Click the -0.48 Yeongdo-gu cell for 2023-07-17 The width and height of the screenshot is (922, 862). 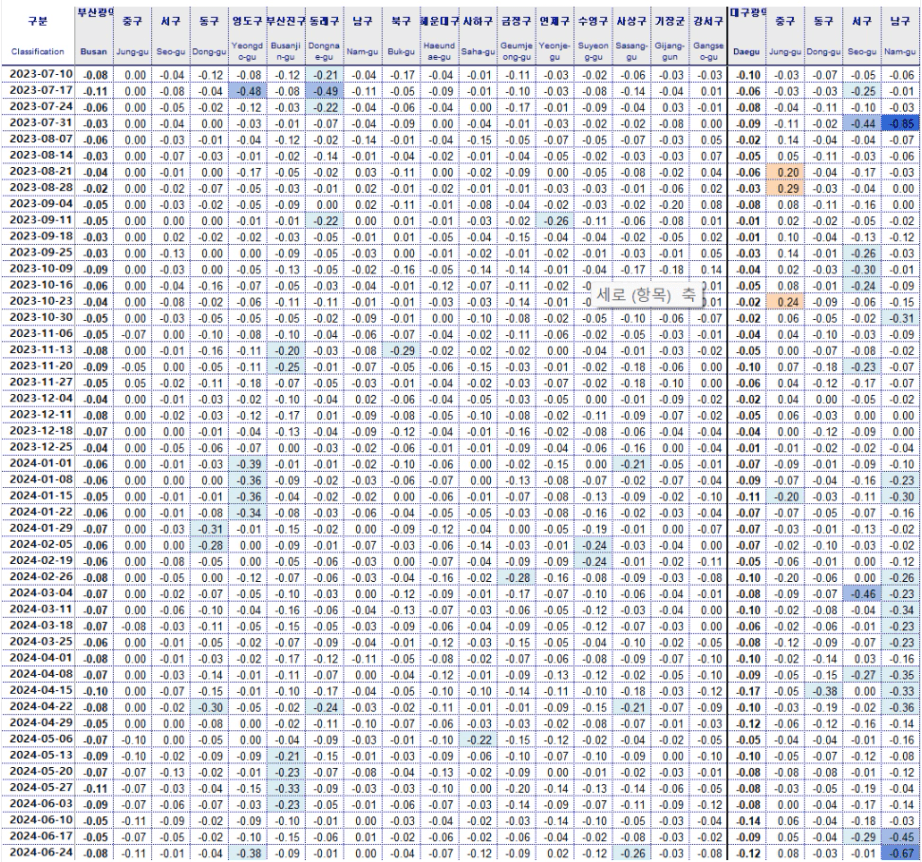(x=247, y=91)
